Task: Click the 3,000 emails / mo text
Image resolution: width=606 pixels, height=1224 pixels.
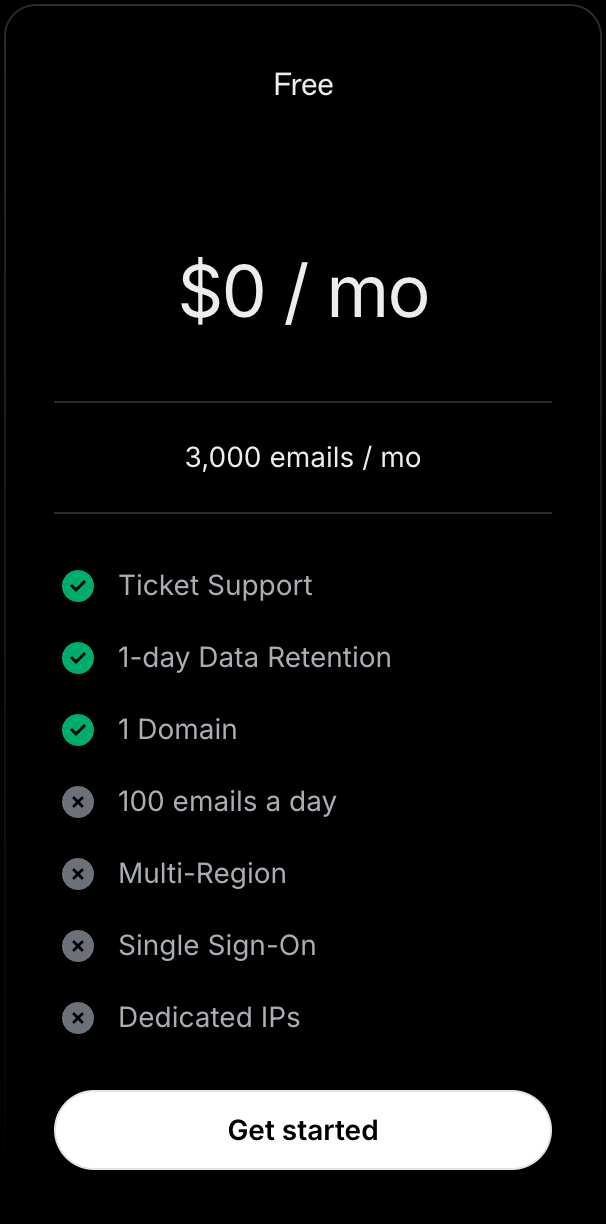Action: (x=303, y=458)
